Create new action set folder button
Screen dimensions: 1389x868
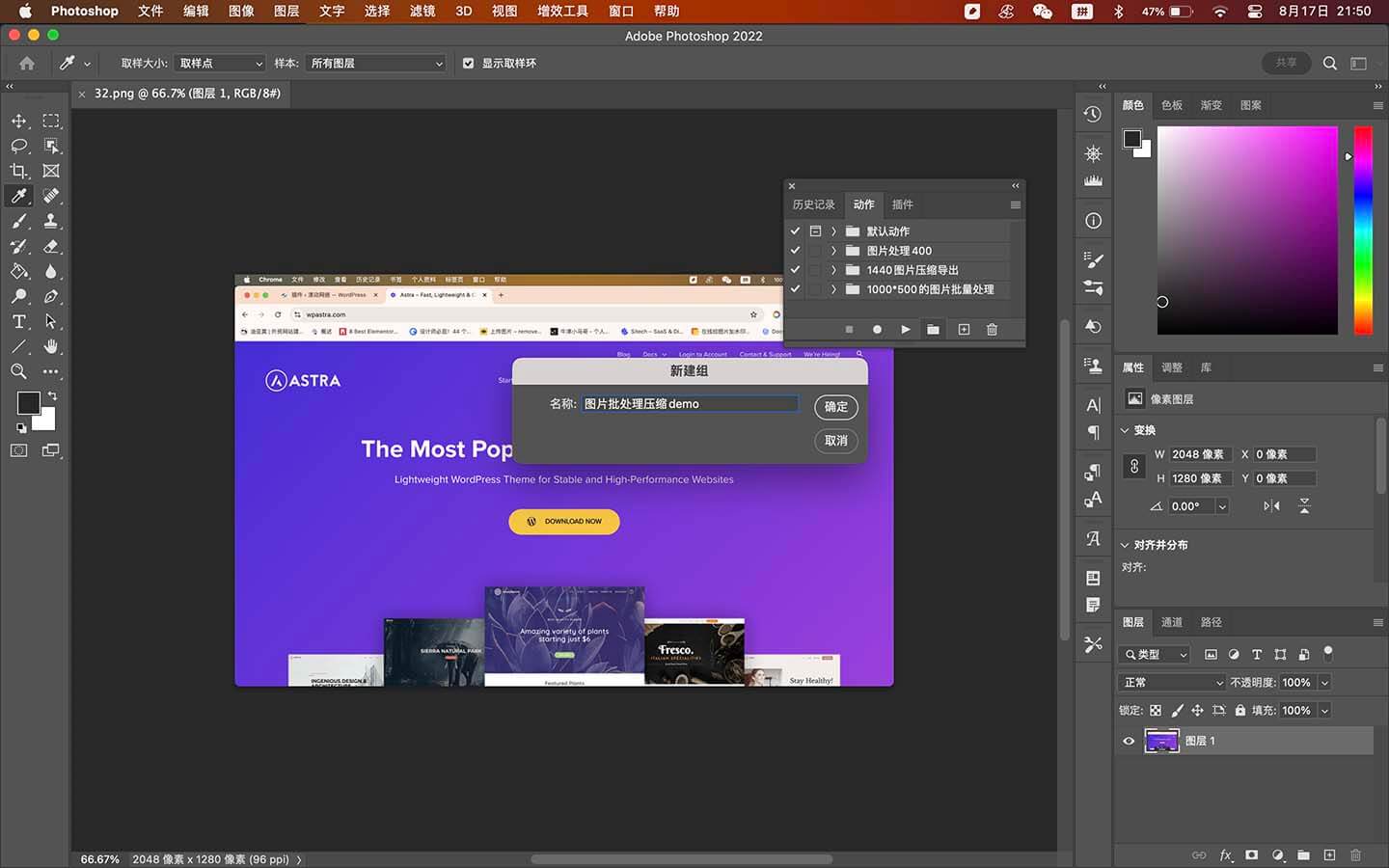[933, 330]
